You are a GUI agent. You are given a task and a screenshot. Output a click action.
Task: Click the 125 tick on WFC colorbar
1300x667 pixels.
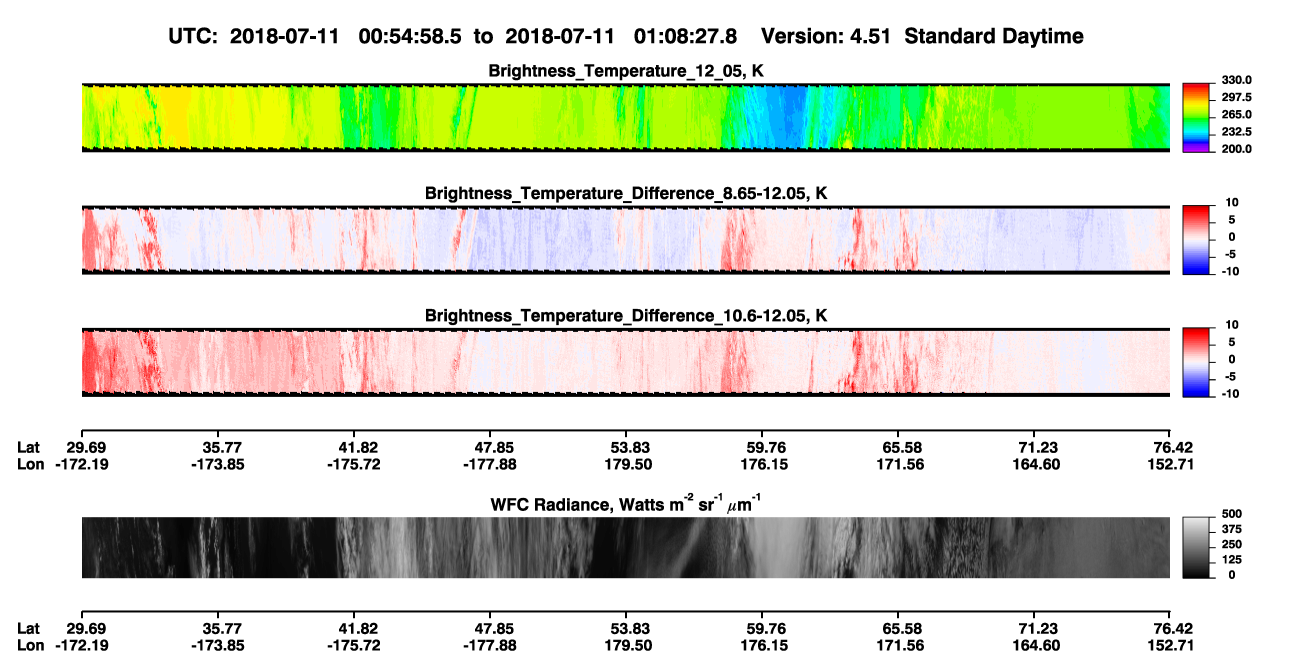pos(1231,560)
